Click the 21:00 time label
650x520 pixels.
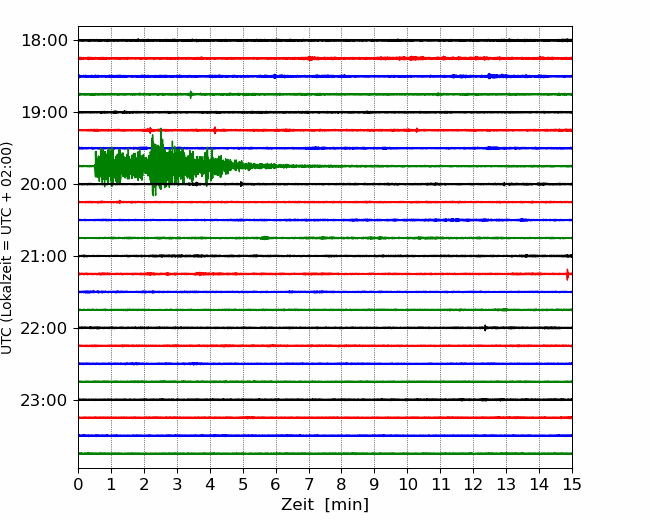(44, 257)
